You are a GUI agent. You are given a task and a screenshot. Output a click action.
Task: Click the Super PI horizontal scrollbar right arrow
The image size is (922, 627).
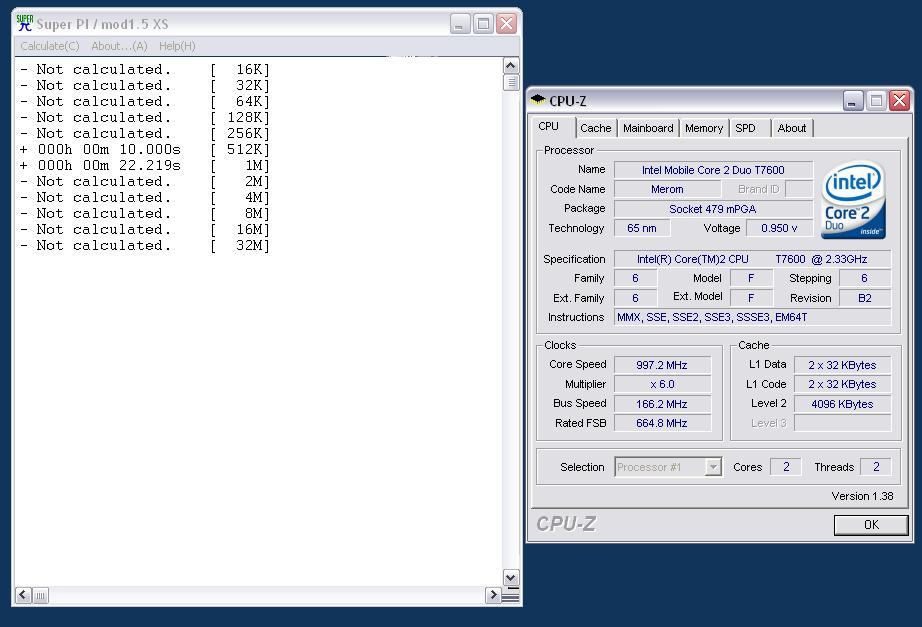coord(493,595)
